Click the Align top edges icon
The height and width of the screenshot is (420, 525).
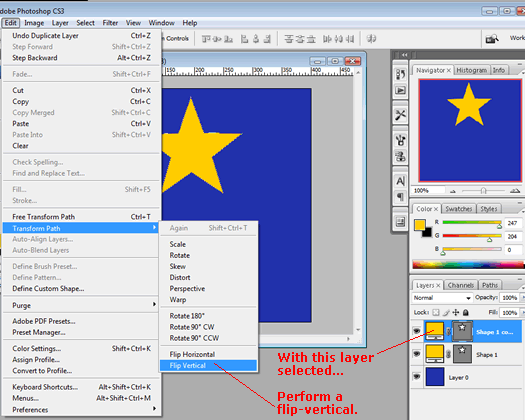206,39
